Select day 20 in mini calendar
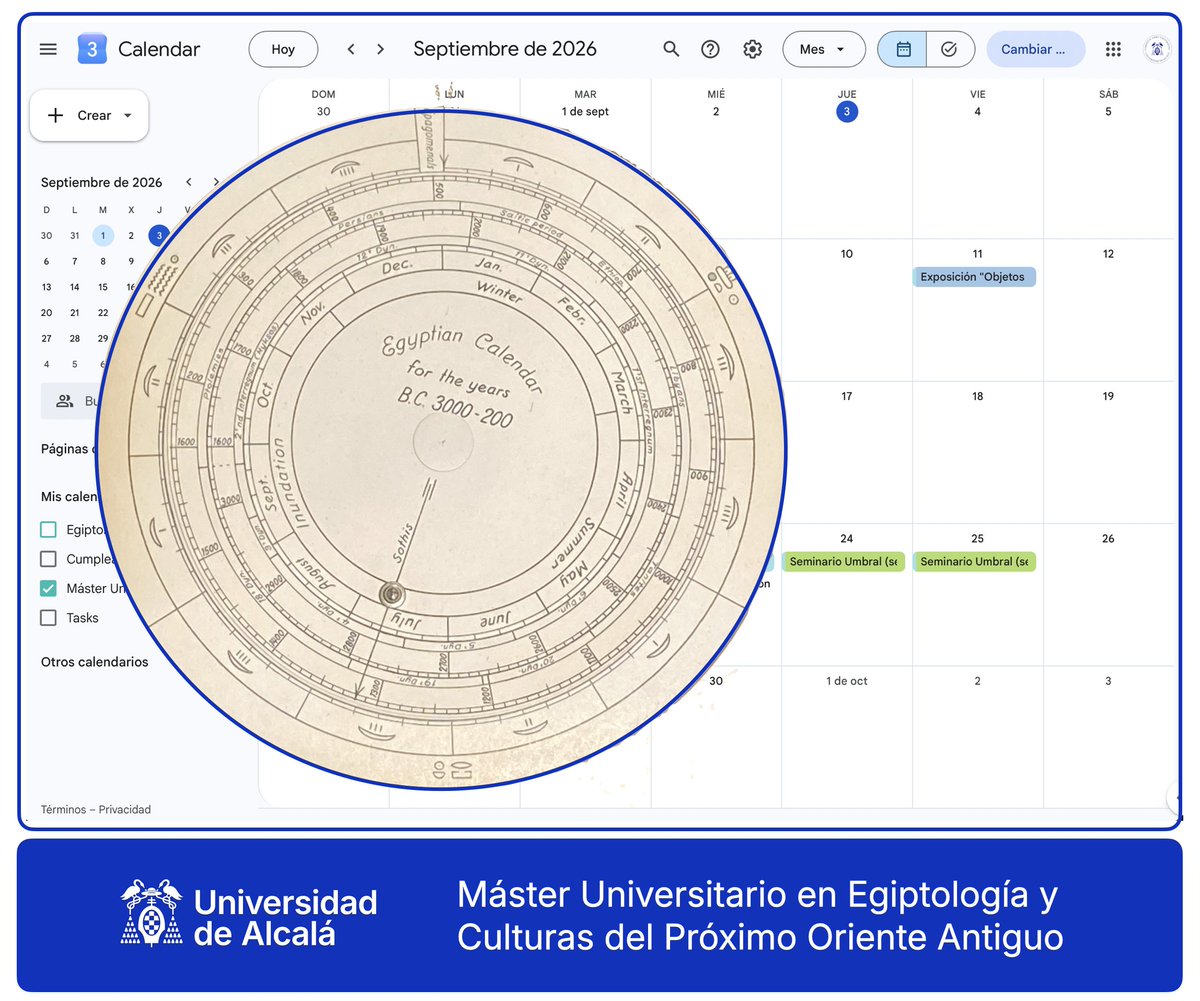 pos(46,313)
